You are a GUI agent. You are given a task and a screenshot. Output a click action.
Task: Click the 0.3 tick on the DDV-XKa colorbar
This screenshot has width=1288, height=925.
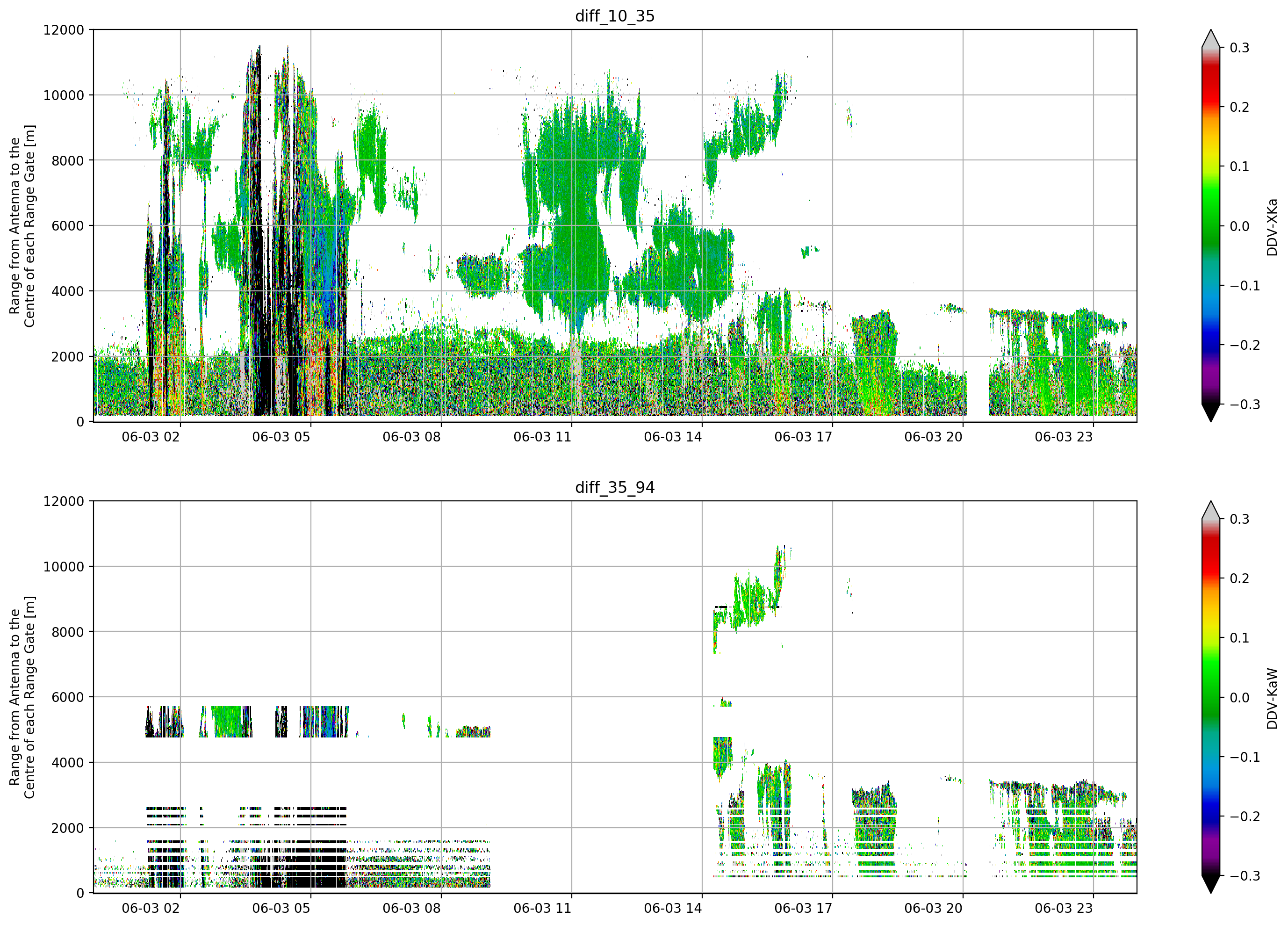[x=1240, y=48]
